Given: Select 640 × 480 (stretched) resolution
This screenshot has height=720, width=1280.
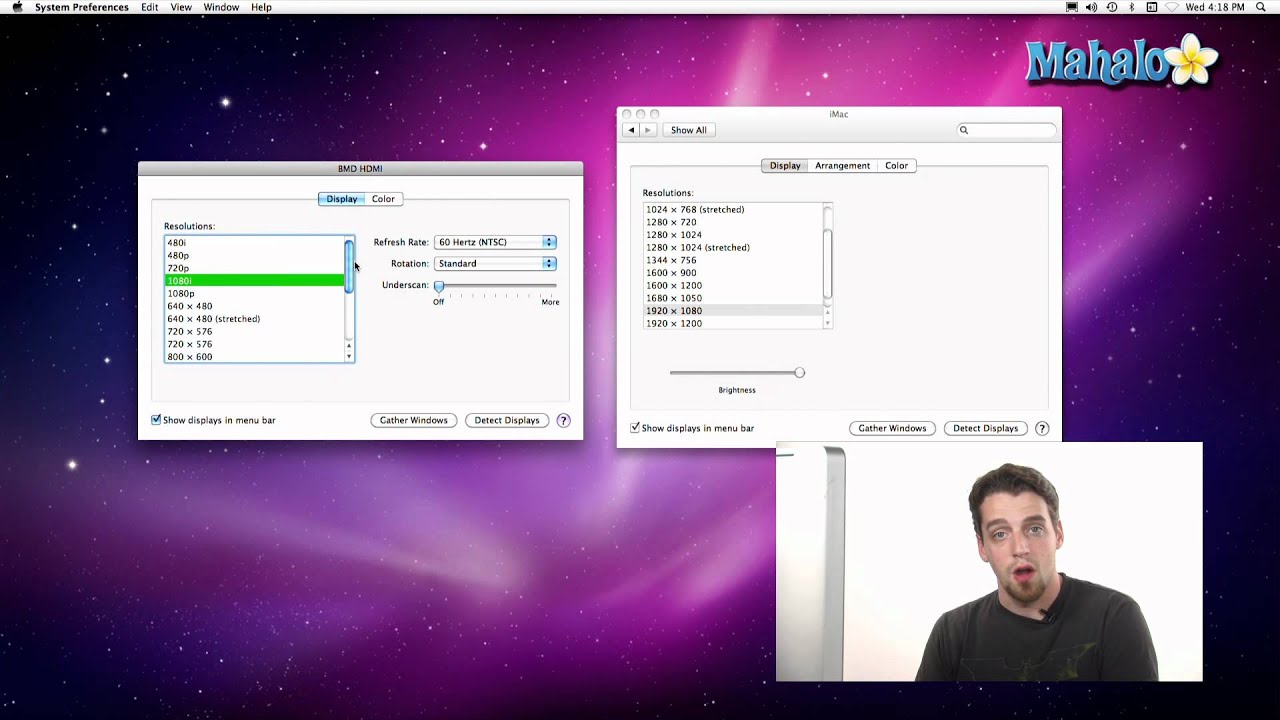Looking at the screenshot, I should [254, 319].
